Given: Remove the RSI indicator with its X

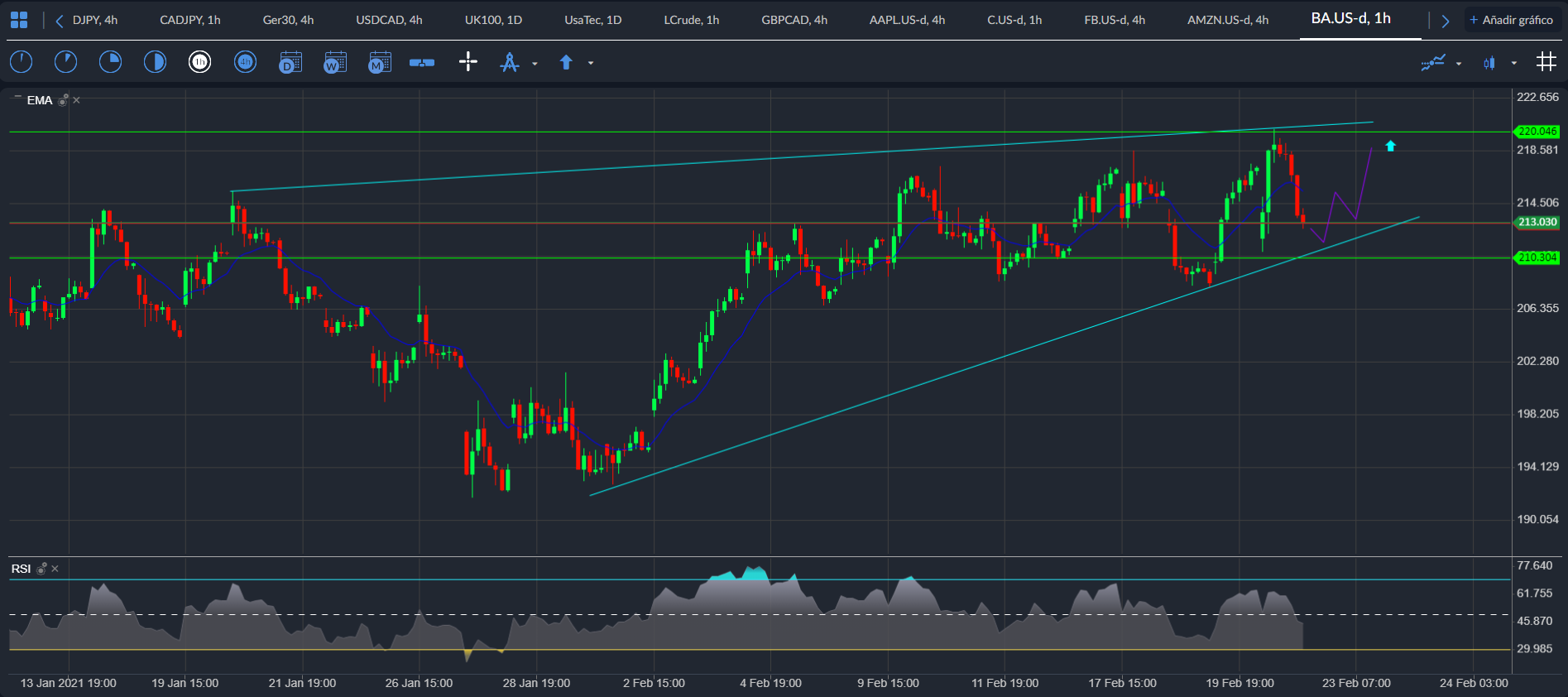Looking at the screenshot, I should [55, 569].
